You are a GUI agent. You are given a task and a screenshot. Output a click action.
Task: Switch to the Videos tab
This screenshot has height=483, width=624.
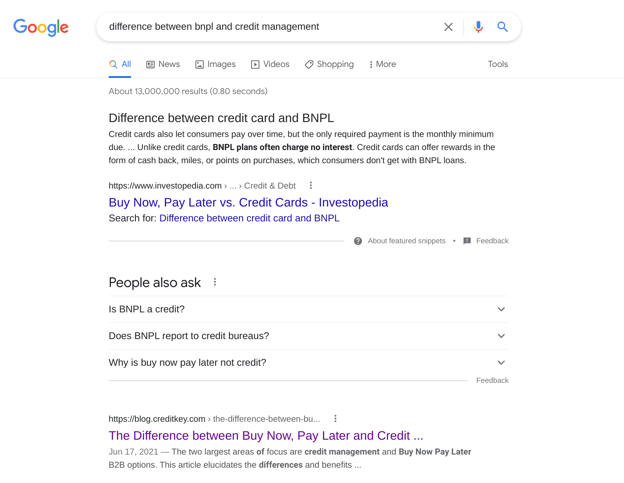[270, 64]
